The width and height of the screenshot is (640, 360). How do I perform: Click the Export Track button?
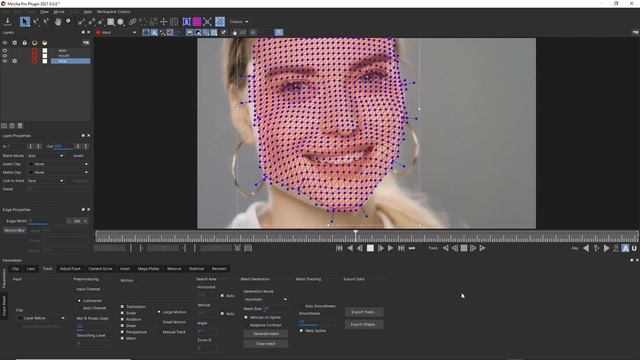(x=364, y=312)
